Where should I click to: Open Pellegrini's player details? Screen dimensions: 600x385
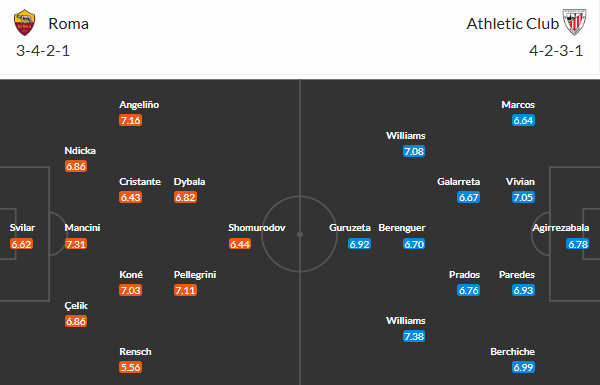click(195, 274)
